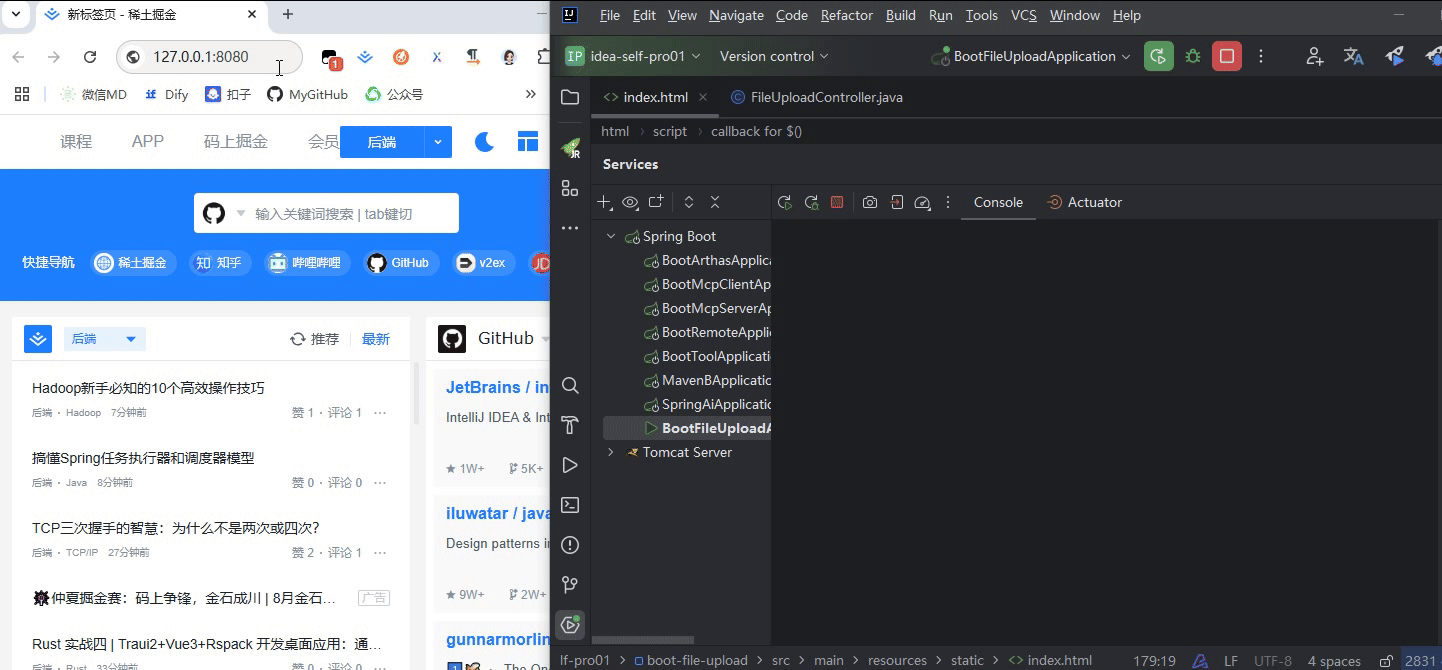Switch layout with the blue grid icon
The image size is (1442, 670).
[x=528, y=142]
